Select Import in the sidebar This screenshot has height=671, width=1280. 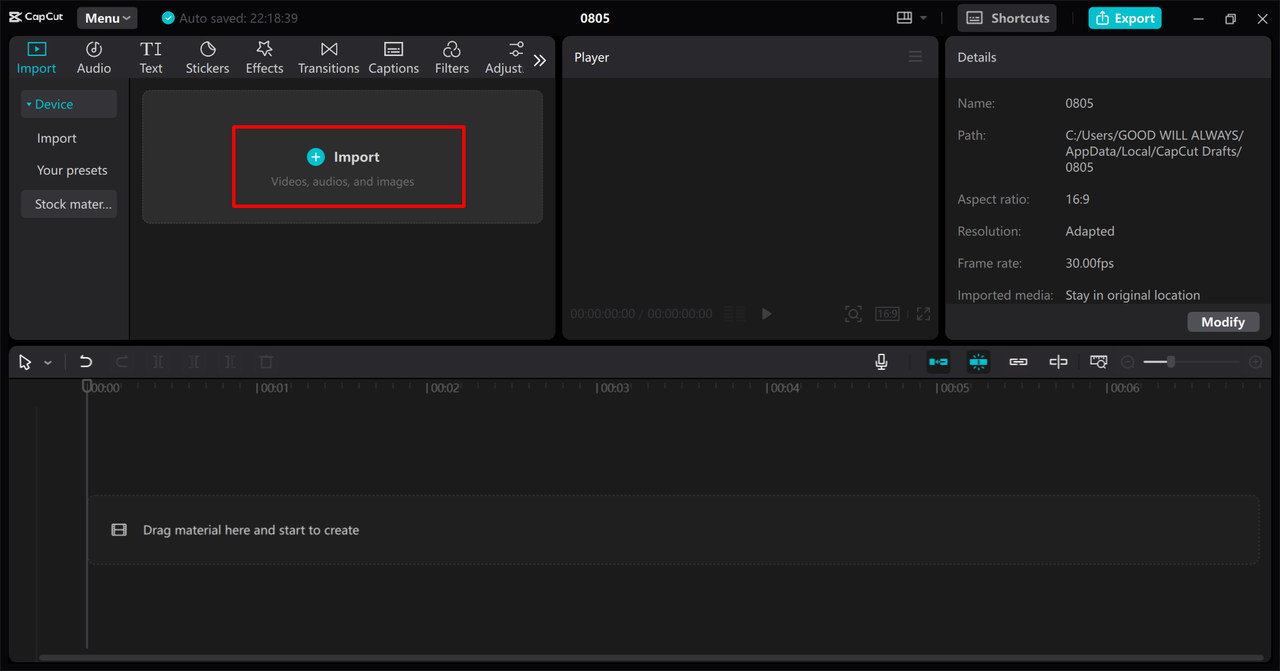point(57,138)
